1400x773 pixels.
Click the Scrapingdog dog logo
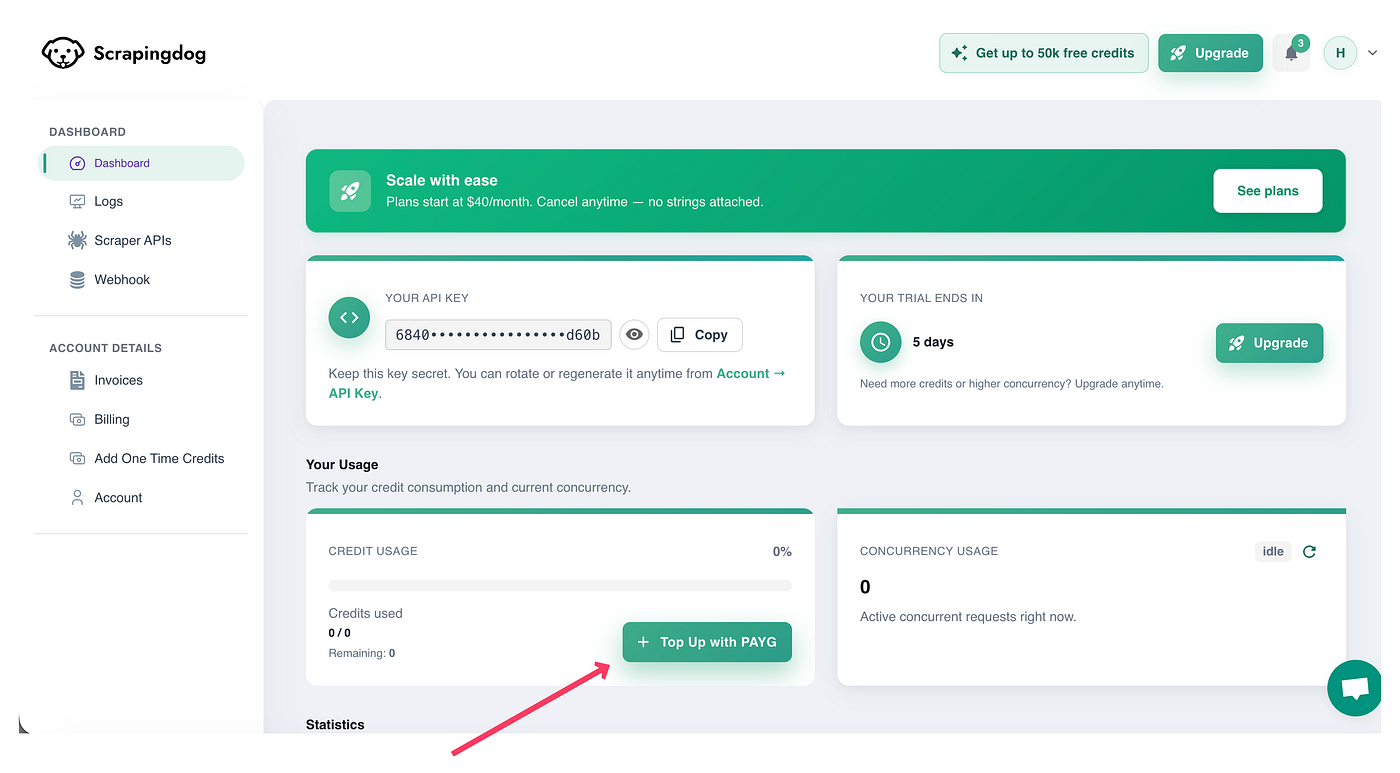click(62, 53)
